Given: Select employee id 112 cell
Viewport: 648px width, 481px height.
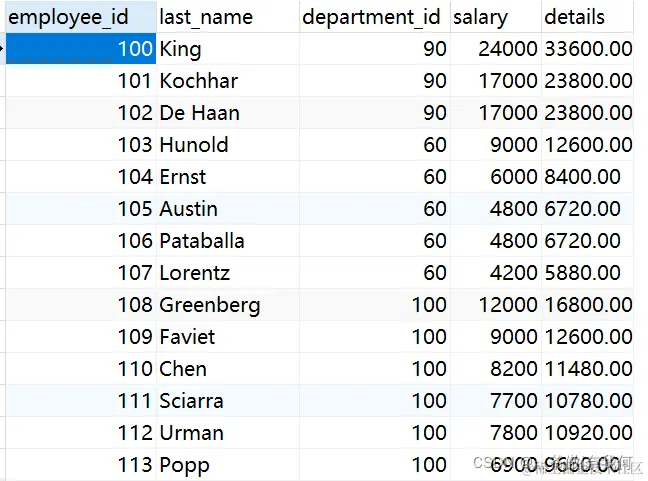Looking at the screenshot, I should tap(81, 433).
